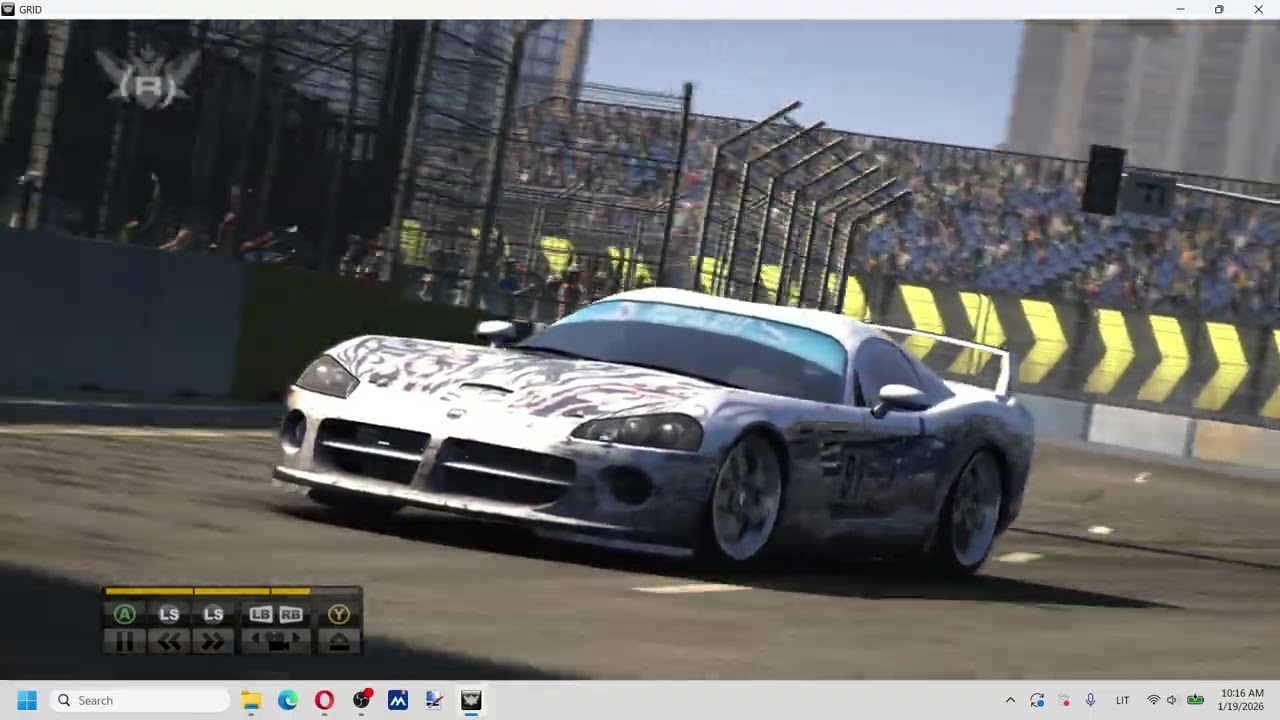The height and width of the screenshot is (720, 1280).
Task: Open the blue M app in taskbar
Action: 398,700
